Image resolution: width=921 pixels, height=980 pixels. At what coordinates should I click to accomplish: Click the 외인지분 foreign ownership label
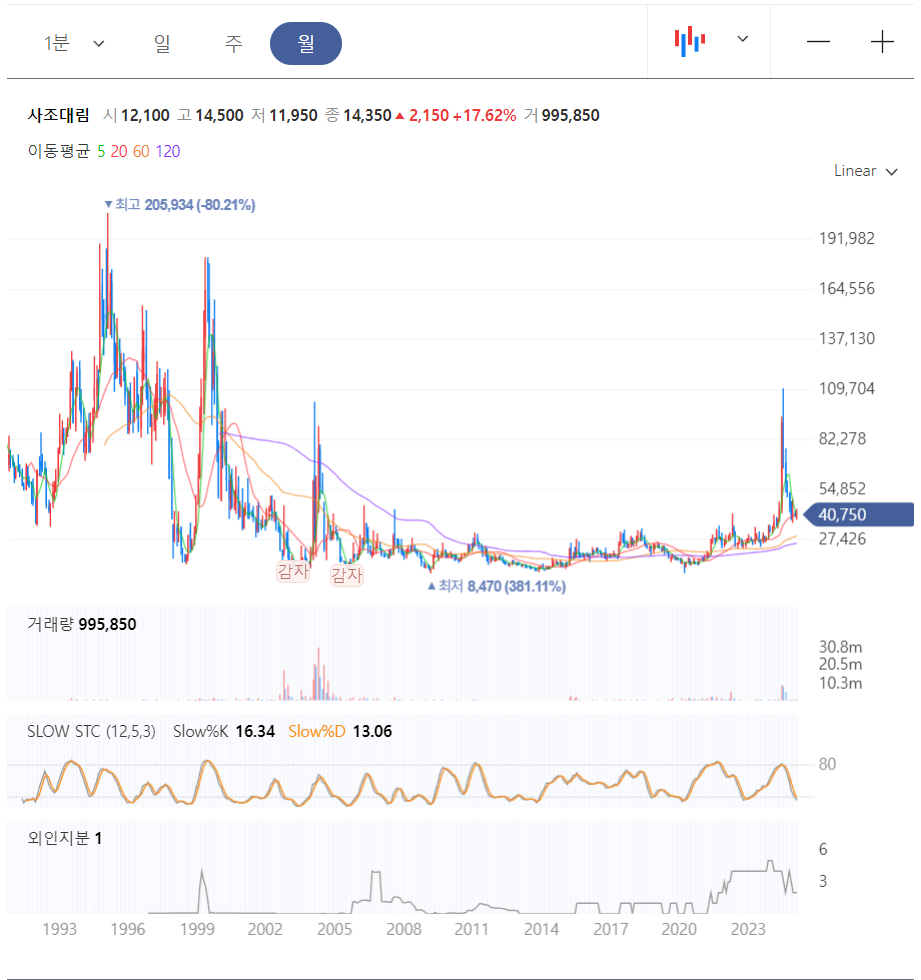click(59, 838)
